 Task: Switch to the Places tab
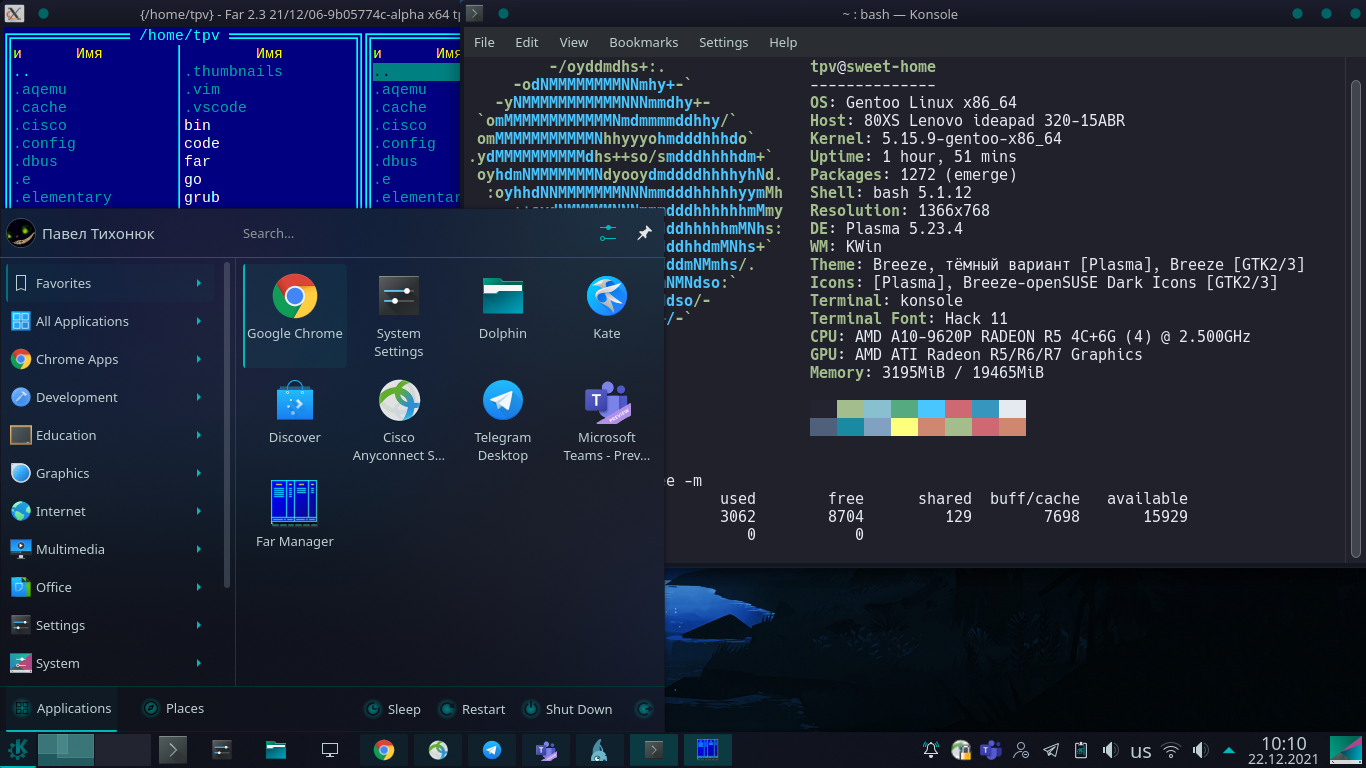coord(173,708)
